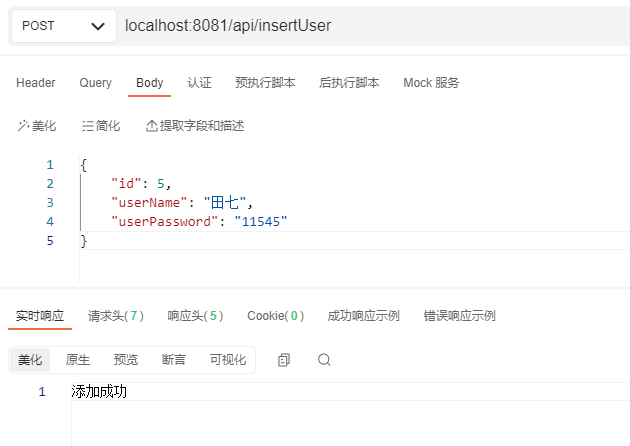This screenshot has height=446, width=630.
Task: Click line number 1 in response pane
Action: pyautogui.click(x=42, y=391)
